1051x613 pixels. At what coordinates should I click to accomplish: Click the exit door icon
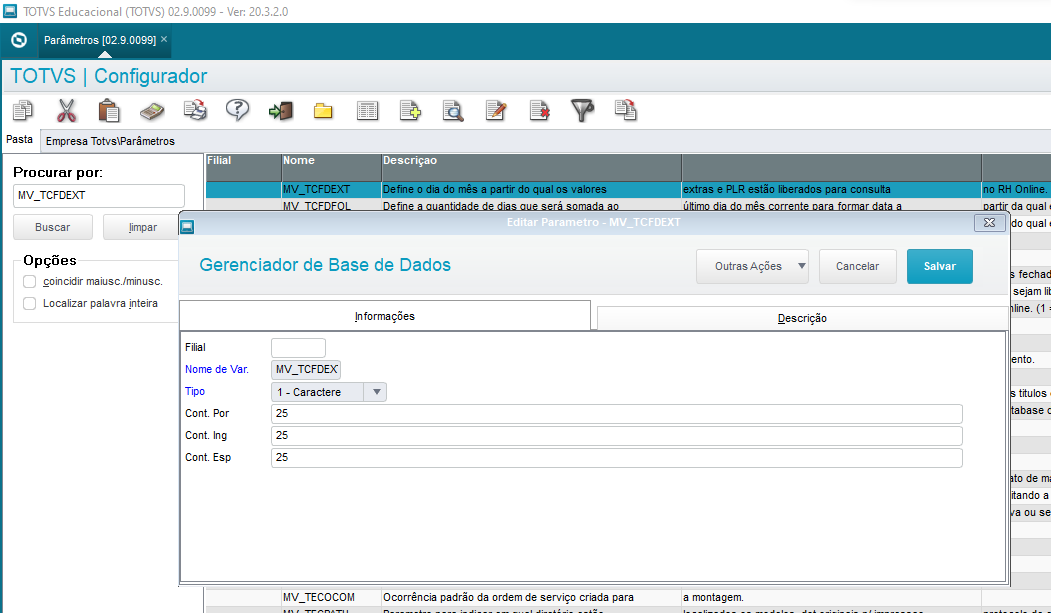pos(281,111)
